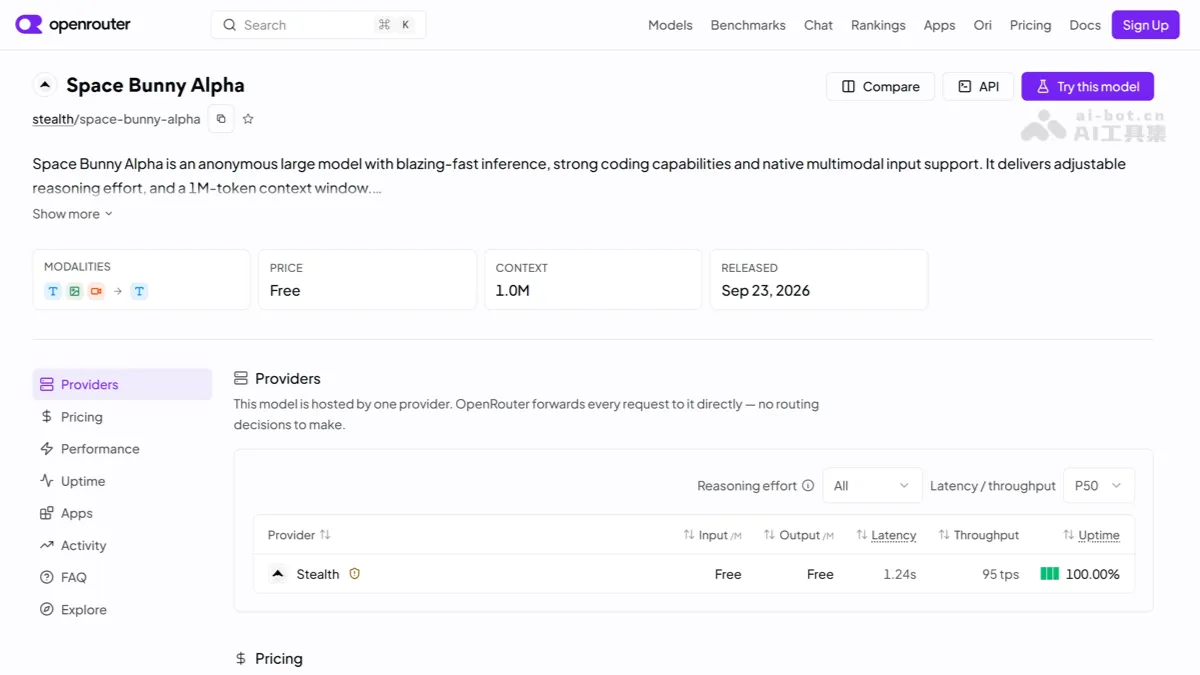The height and width of the screenshot is (675, 1200).
Task: Click the video input modality icon
Action: pos(96,291)
